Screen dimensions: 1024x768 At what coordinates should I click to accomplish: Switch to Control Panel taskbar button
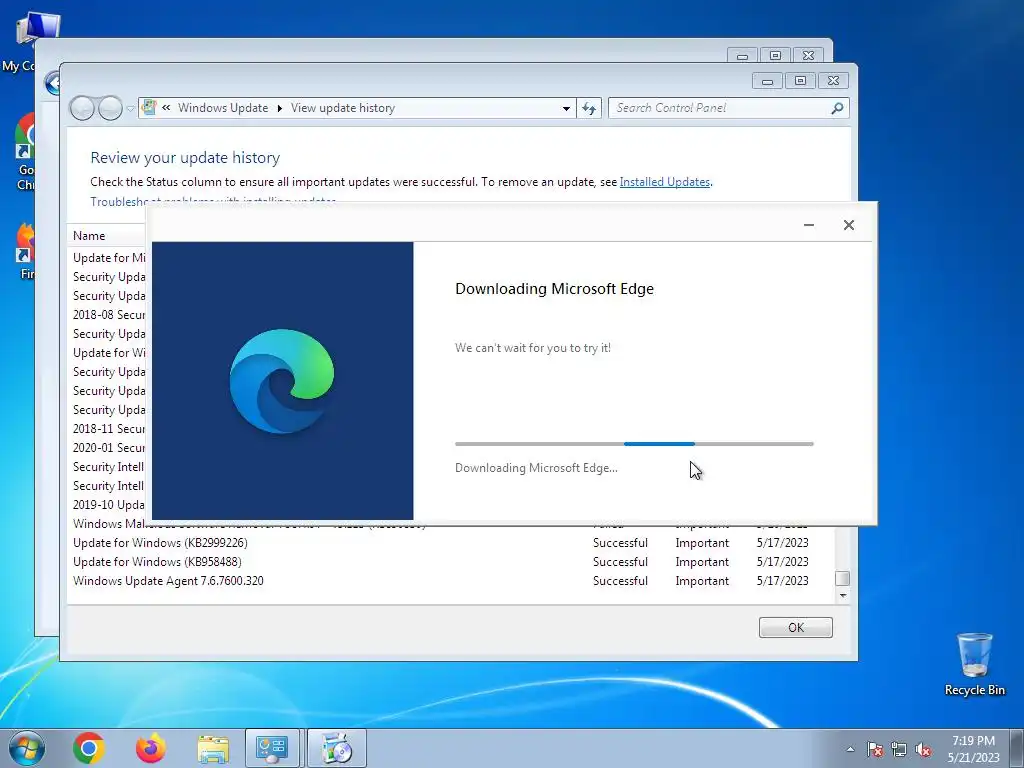272,748
